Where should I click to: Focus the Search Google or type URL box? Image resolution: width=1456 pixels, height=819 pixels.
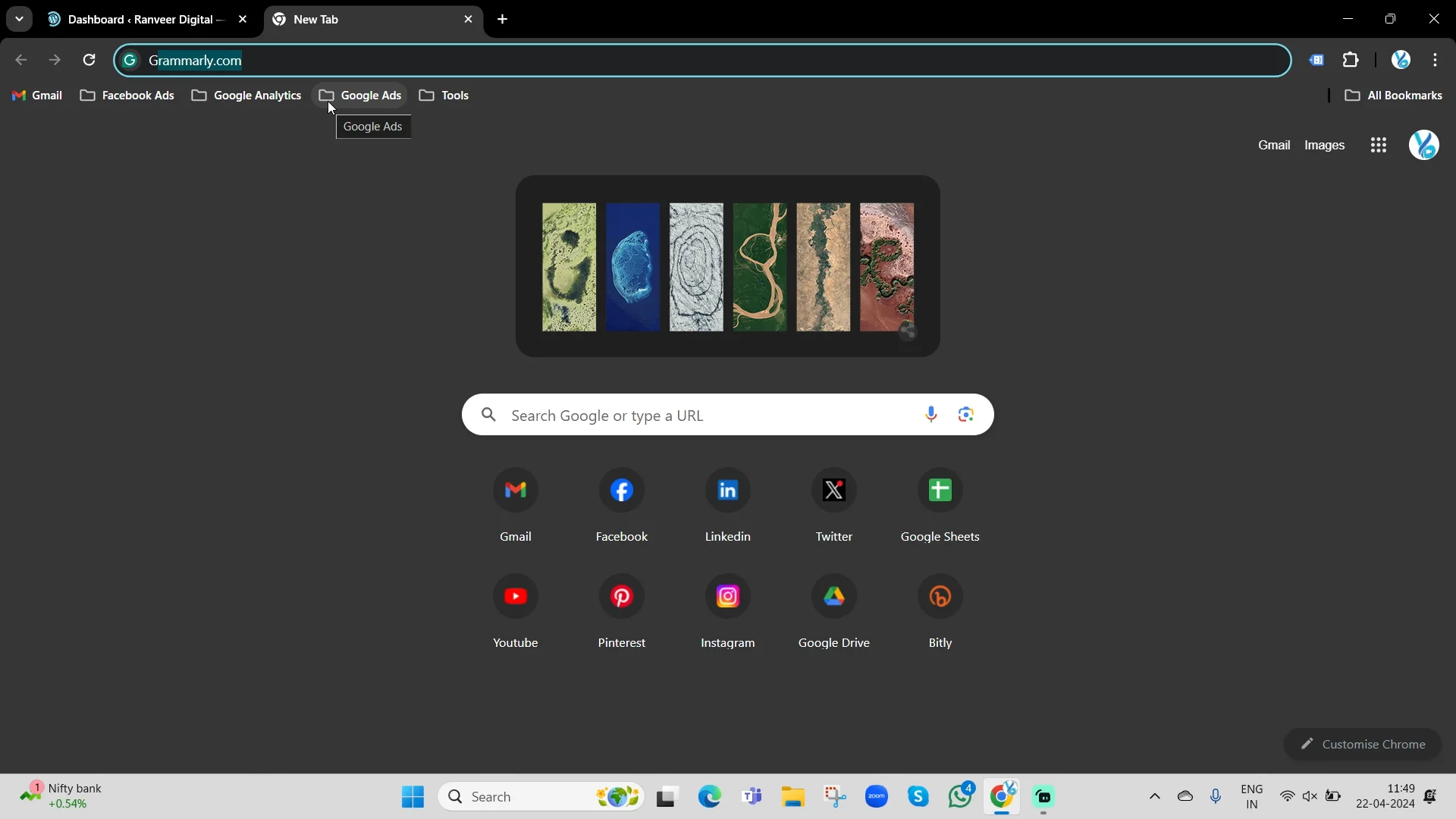point(728,415)
